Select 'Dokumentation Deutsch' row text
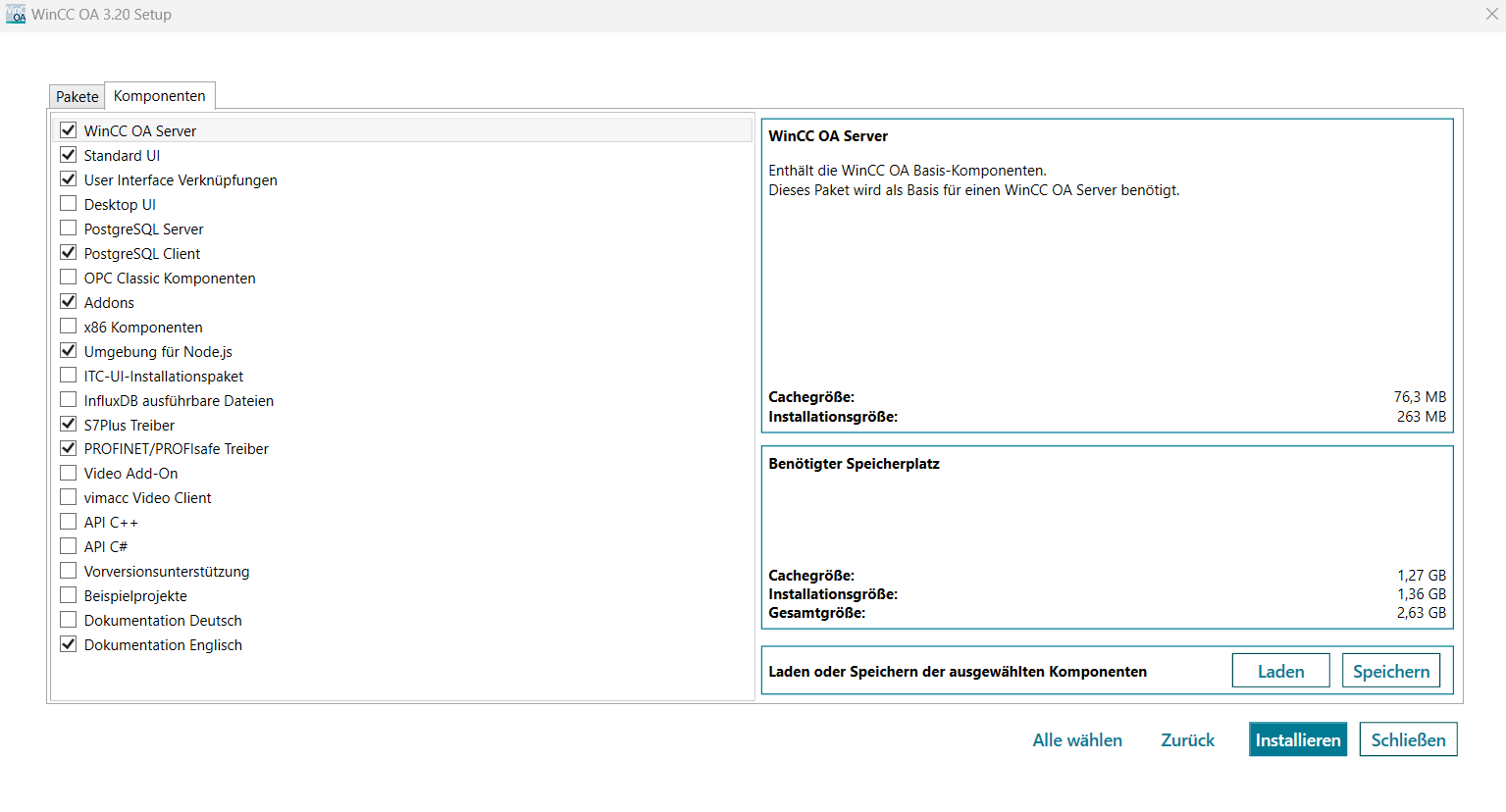This screenshot has width=1506, height=812. pyautogui.click(x=163, y=620)
